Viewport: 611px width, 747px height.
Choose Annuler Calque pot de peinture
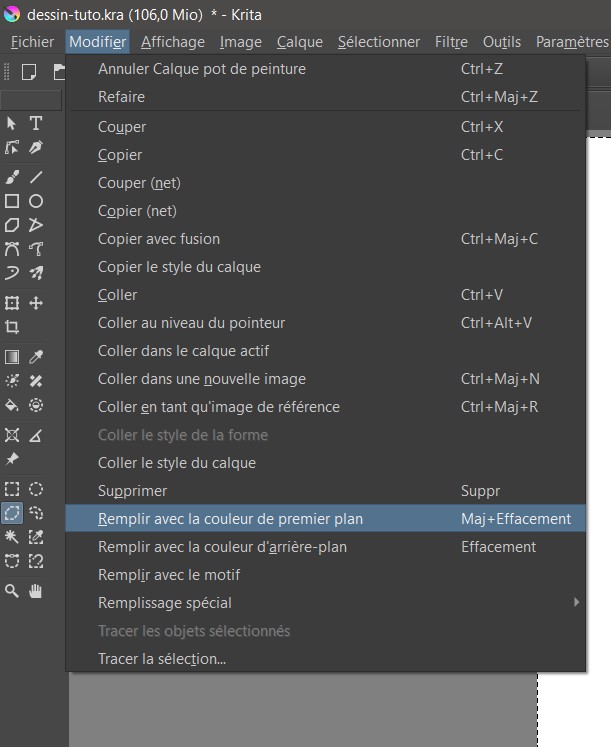point(201,69)
